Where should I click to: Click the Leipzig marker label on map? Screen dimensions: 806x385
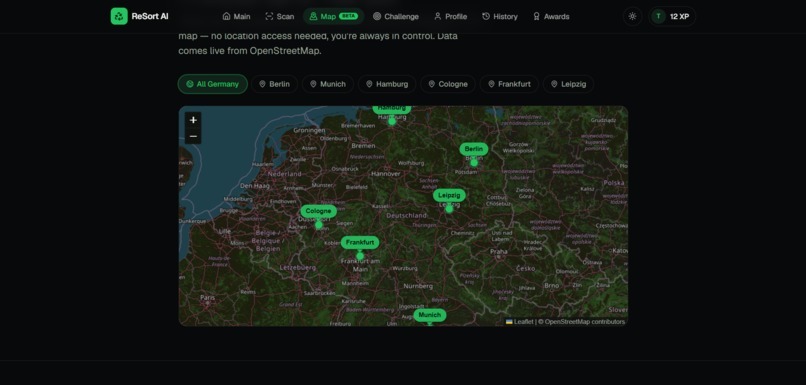449,195
